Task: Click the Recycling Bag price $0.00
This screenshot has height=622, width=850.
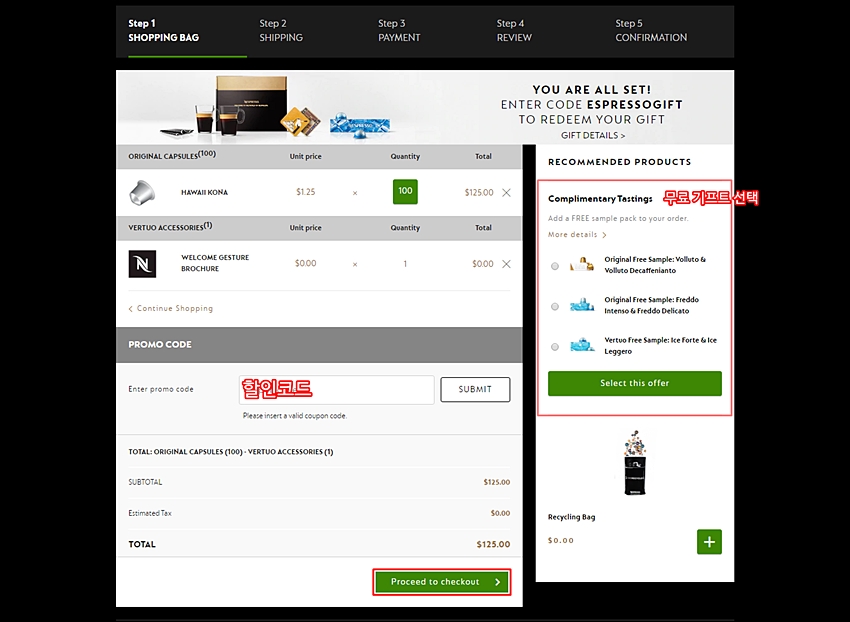Action: [x=561, y=541]
